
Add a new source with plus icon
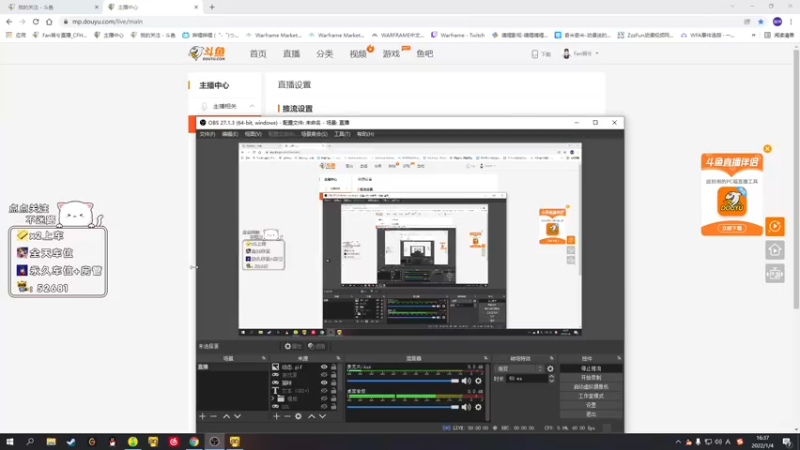pyautogui.click(x=276, y=416)
